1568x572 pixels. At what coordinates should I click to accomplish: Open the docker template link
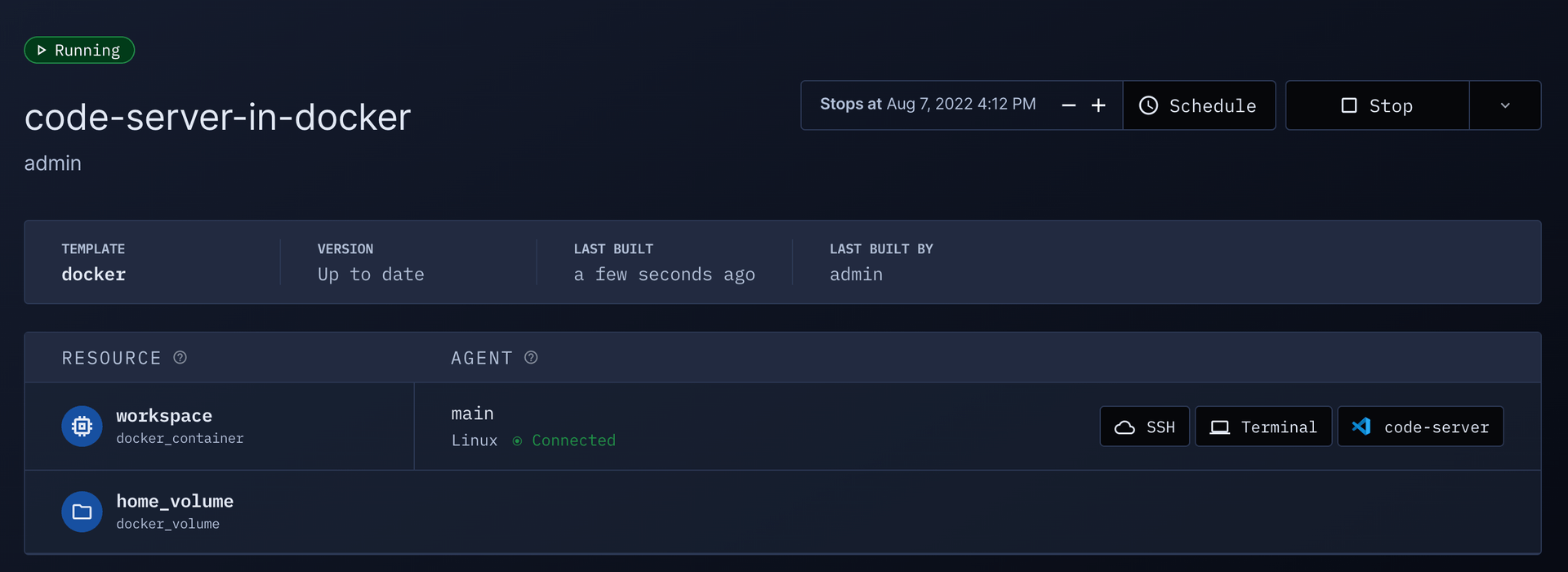[x=94, y=275]
